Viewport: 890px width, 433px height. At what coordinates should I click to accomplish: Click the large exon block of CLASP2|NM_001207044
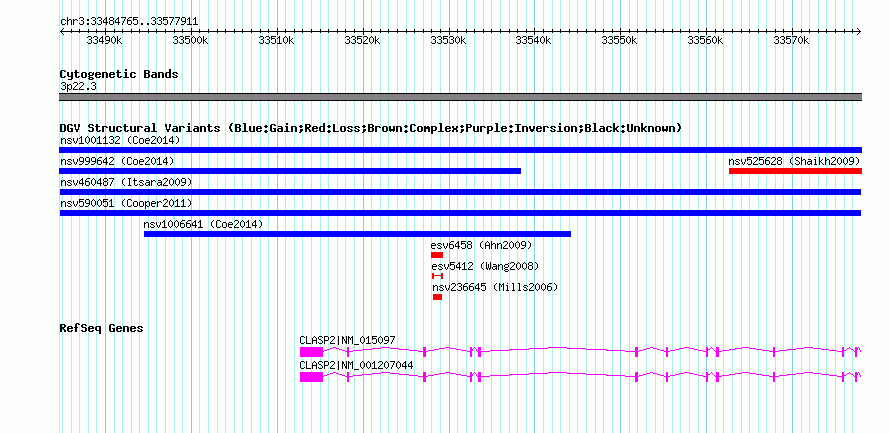311,377
